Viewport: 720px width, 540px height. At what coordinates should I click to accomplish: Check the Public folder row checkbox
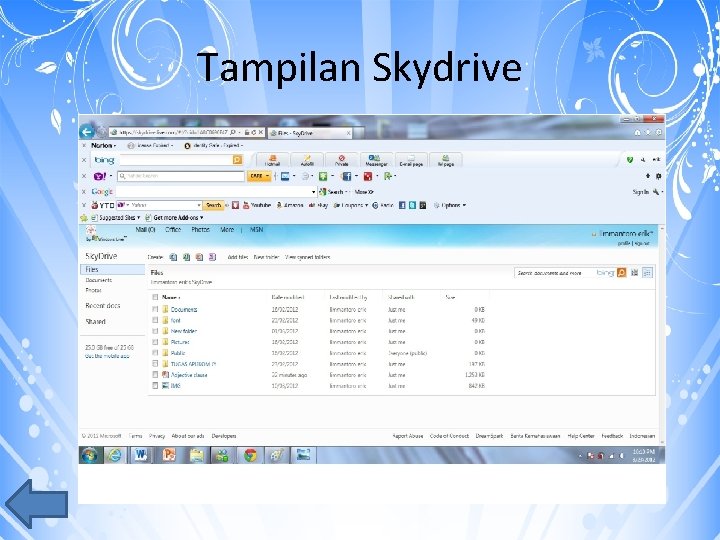tap(155, 353)
